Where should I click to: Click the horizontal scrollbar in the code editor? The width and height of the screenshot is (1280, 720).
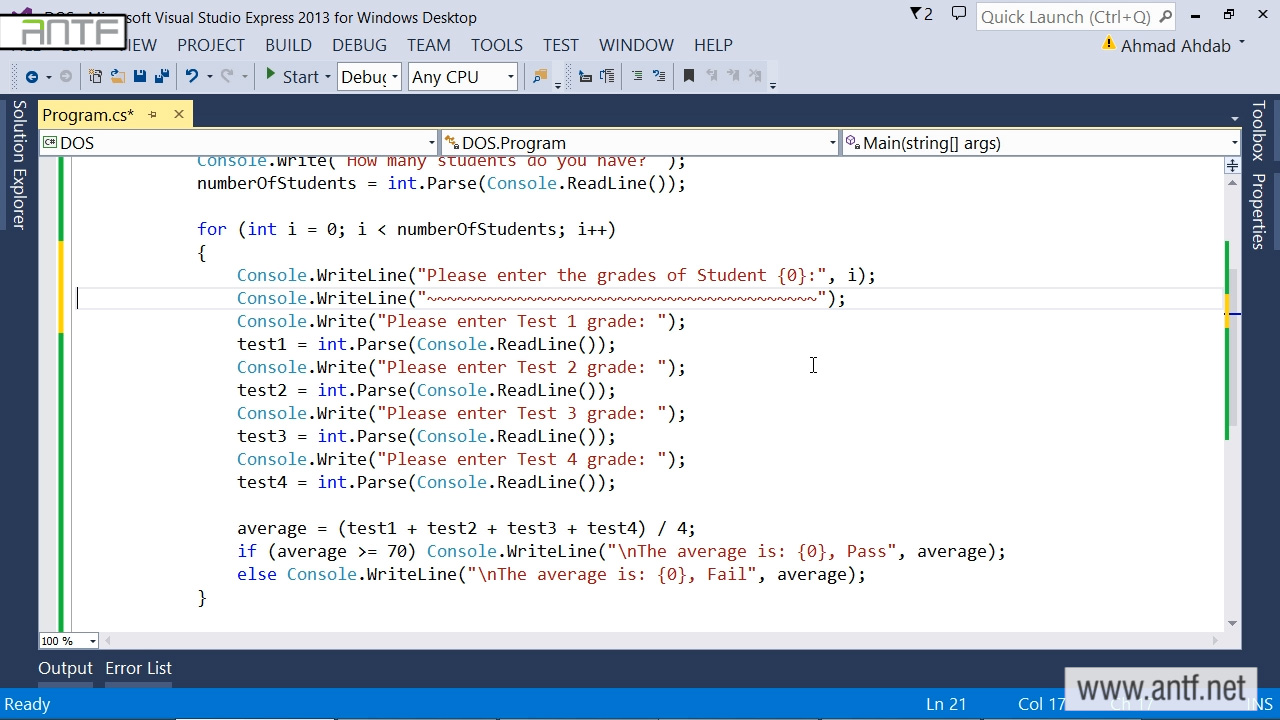coord(660,641)
